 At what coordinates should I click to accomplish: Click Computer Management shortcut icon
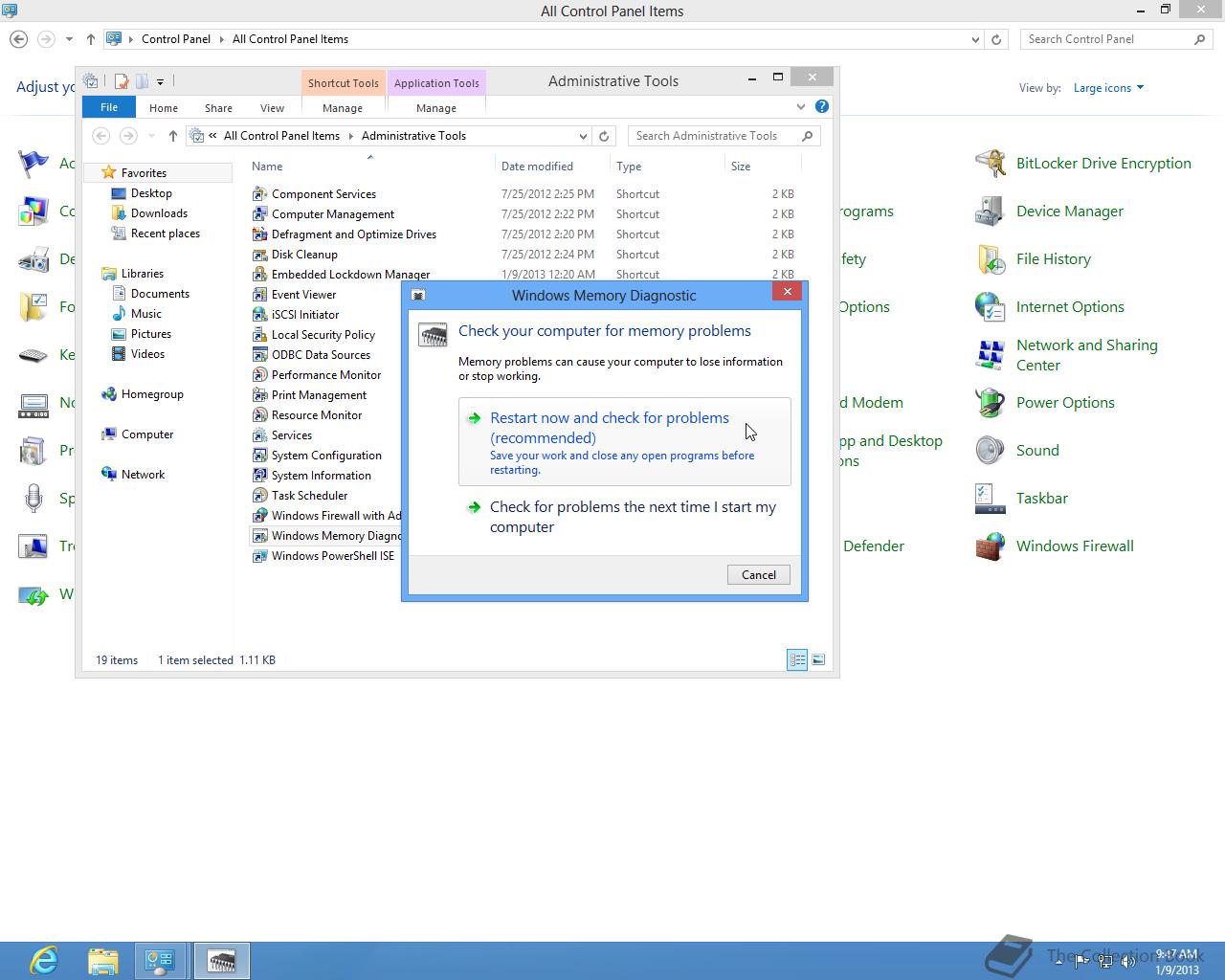pos(259,214)
